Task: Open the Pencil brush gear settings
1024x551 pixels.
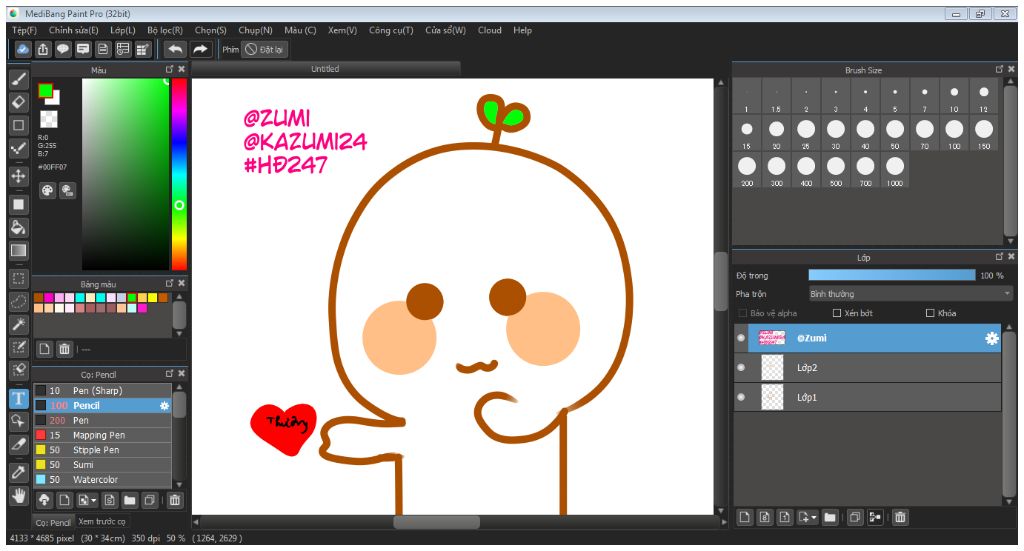Action: point(165,405)
